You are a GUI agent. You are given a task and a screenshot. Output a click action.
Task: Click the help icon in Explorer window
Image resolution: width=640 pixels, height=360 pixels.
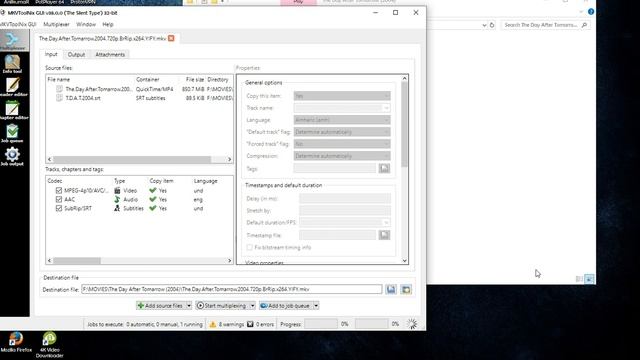coord(591,12)
